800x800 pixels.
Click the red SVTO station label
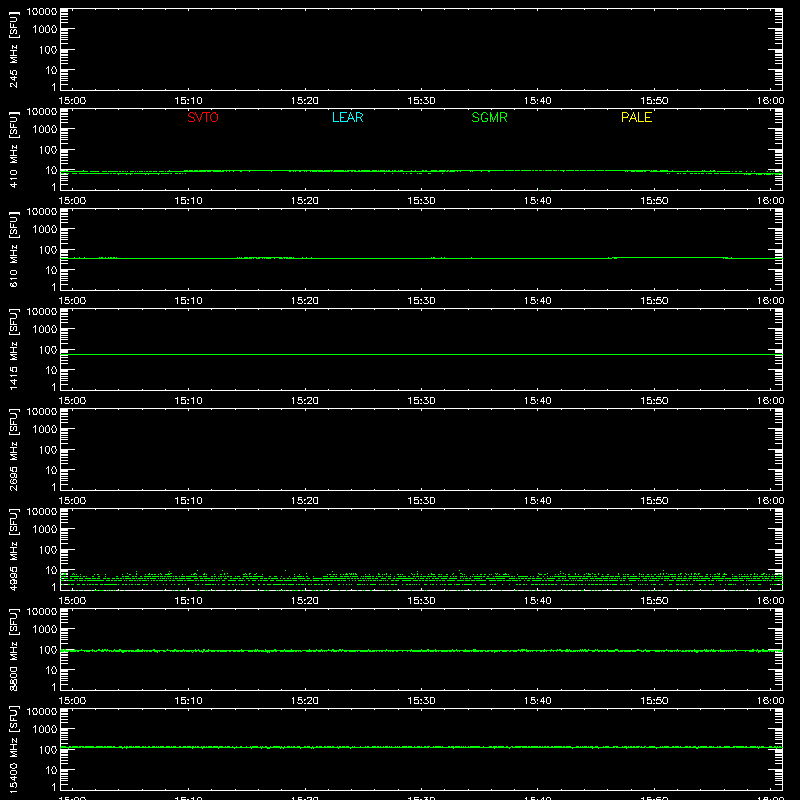(x=203, y=117)
